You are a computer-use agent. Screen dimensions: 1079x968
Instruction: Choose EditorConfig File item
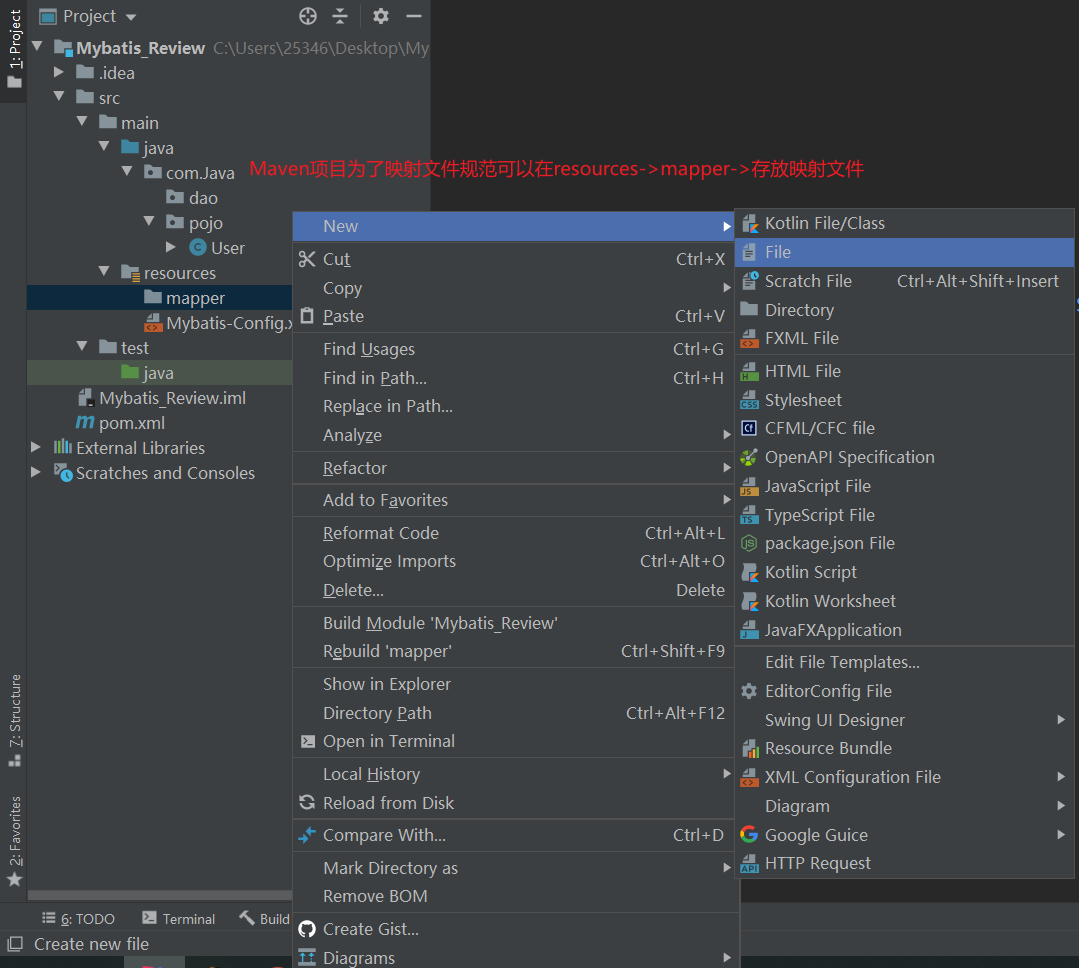coord(904,691)
